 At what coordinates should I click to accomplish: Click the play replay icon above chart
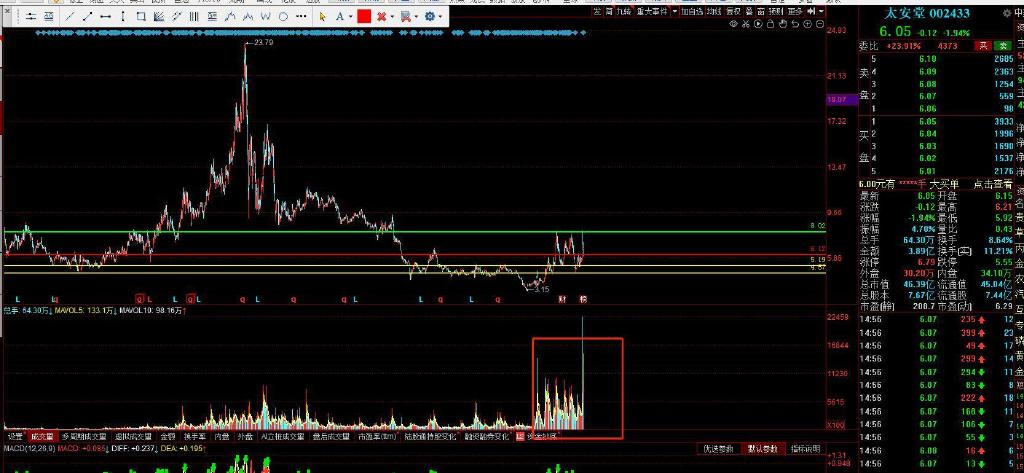[758, 24]
